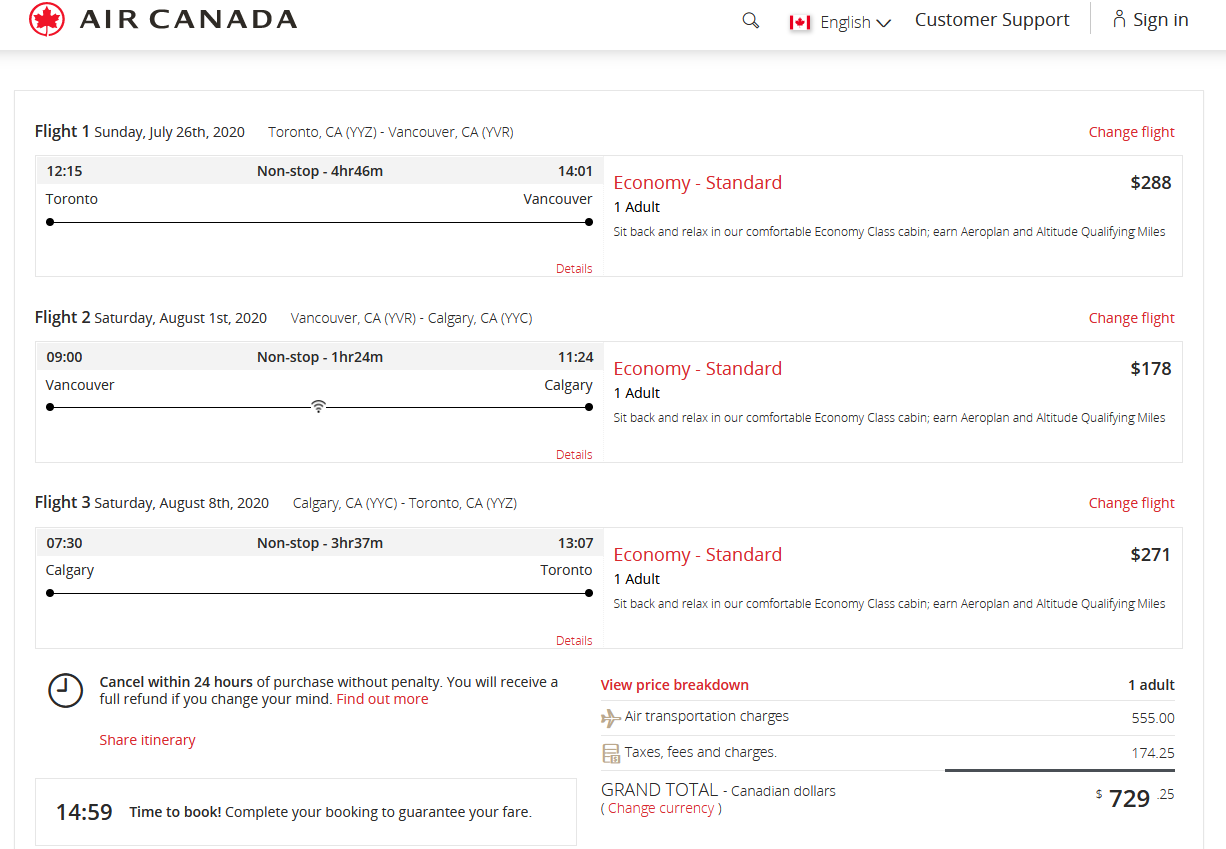
Task: Click the Flight 3 Saturday, August 8th heading
Action: click(x=152, y=503)
